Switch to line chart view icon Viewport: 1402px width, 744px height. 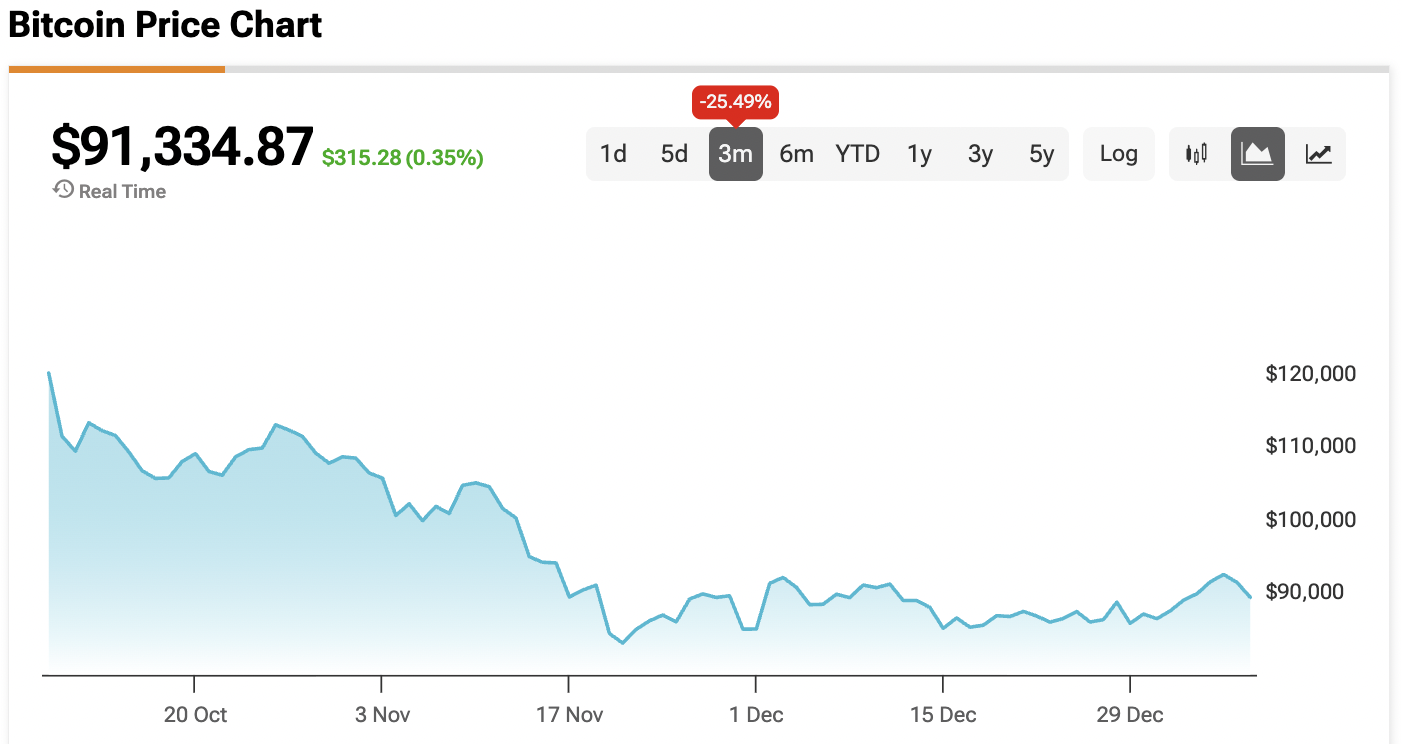1318,154
